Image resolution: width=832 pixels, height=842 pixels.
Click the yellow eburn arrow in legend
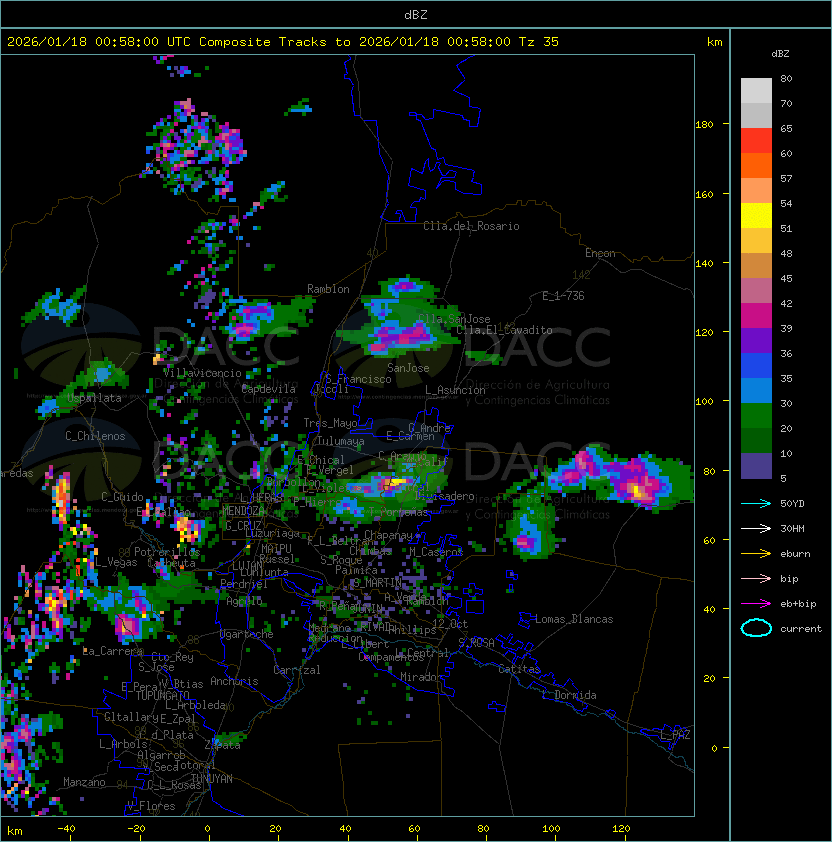point(756,554)
